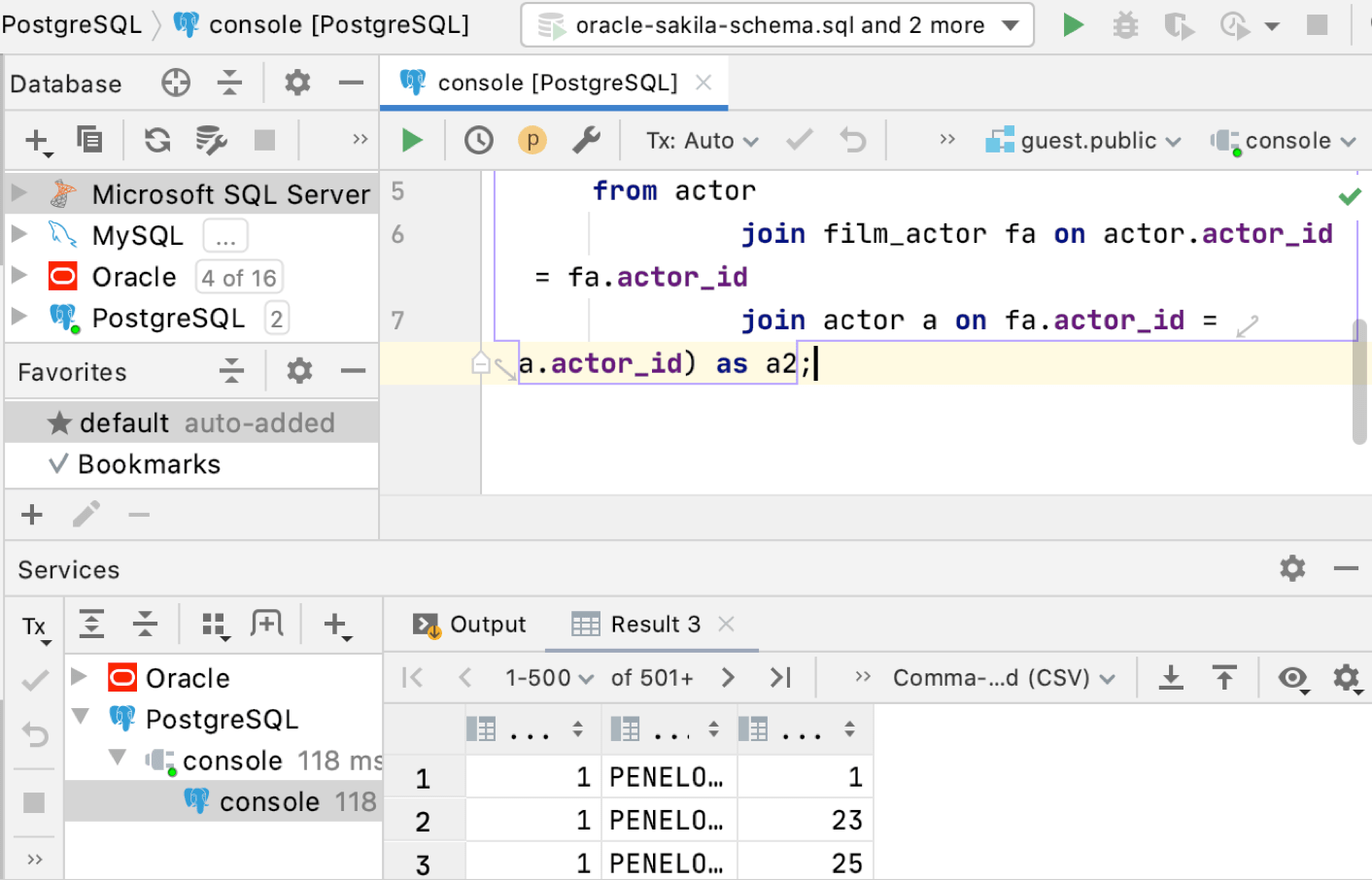Click the 1-500 page size button

(x=548, y=678)
